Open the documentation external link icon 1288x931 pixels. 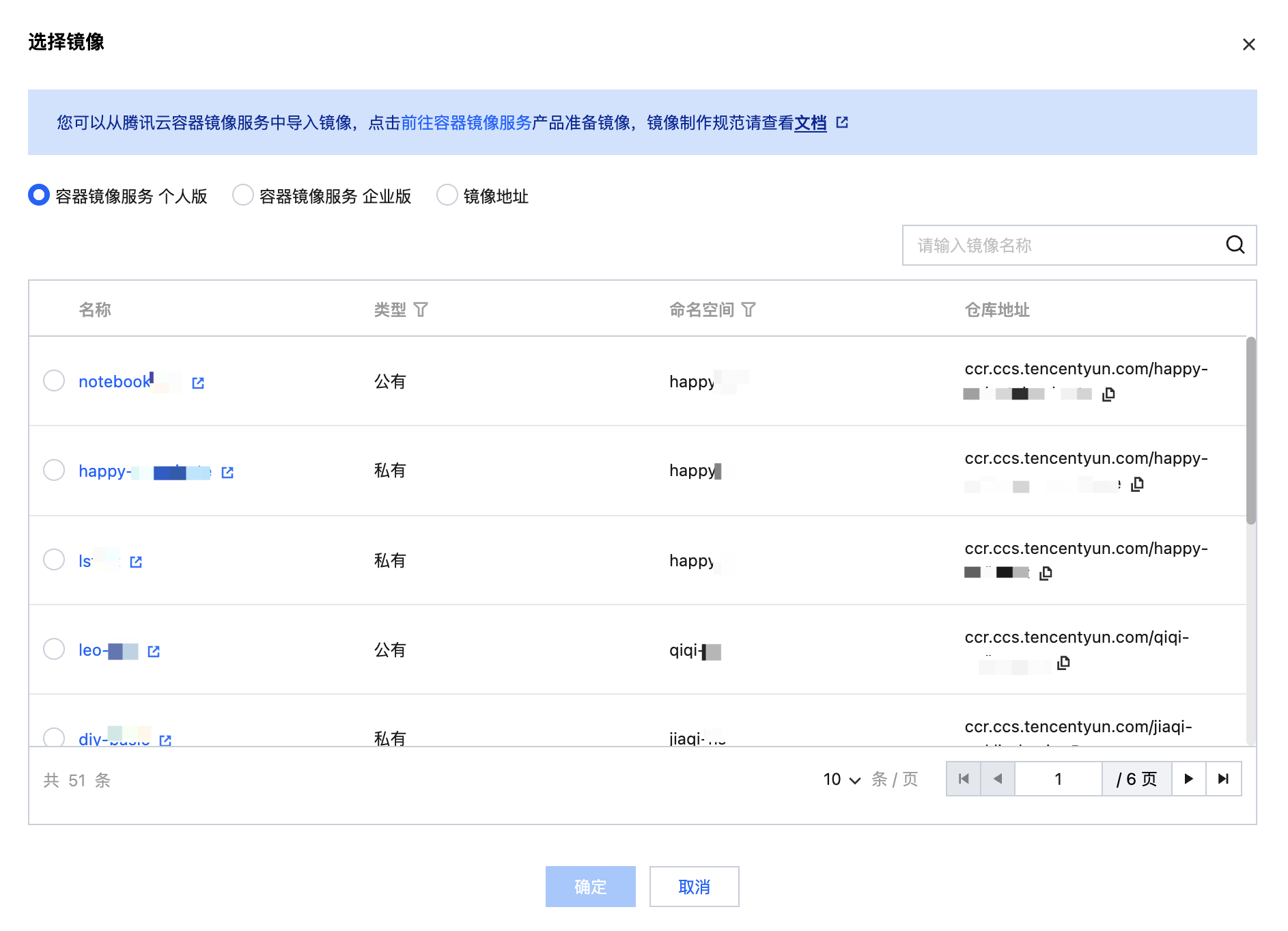pyautogui.click(x=842, y=122)
